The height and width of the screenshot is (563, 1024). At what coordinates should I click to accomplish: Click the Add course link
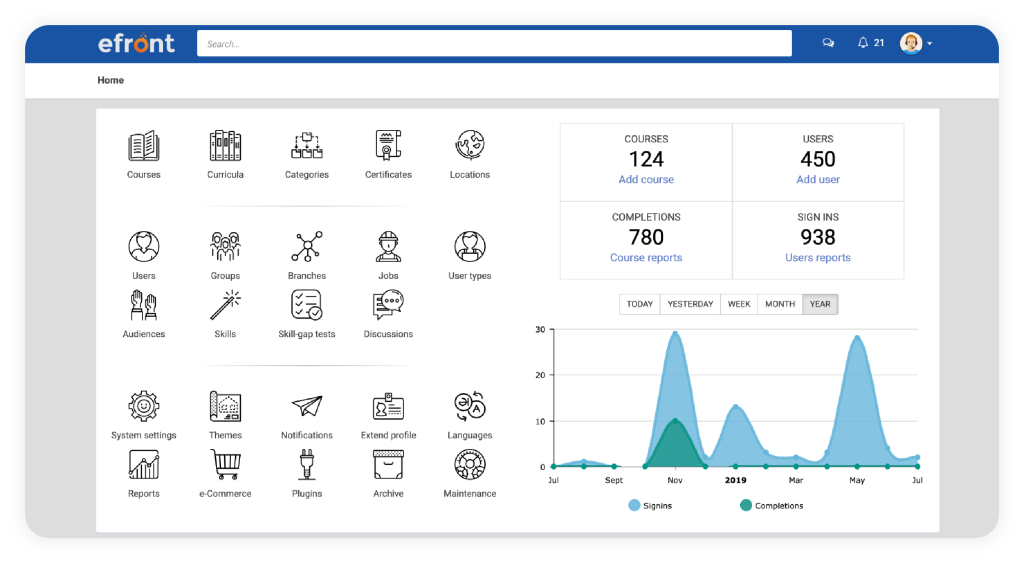coord(646,180)
